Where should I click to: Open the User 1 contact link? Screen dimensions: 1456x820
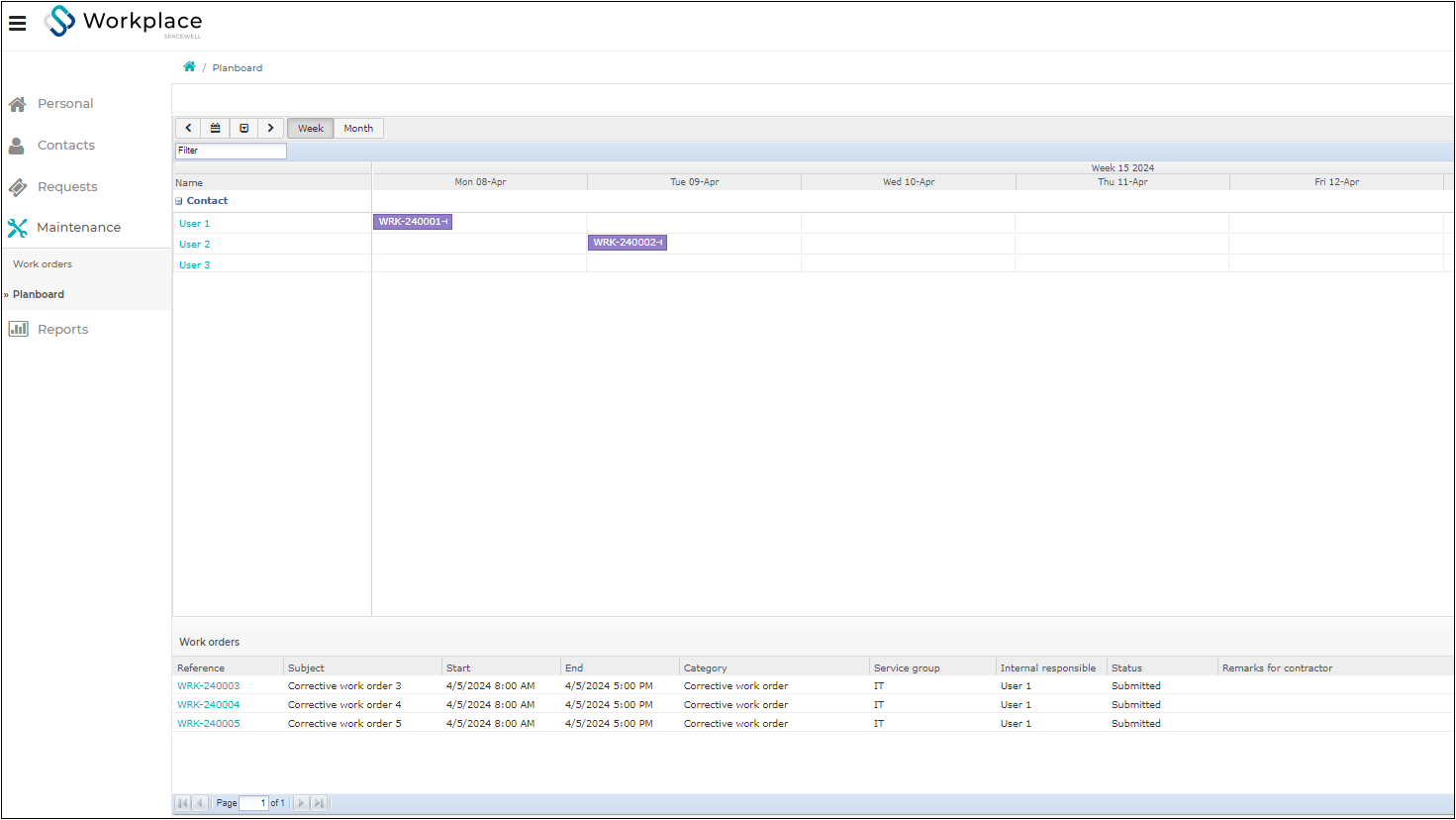point(194,224)
